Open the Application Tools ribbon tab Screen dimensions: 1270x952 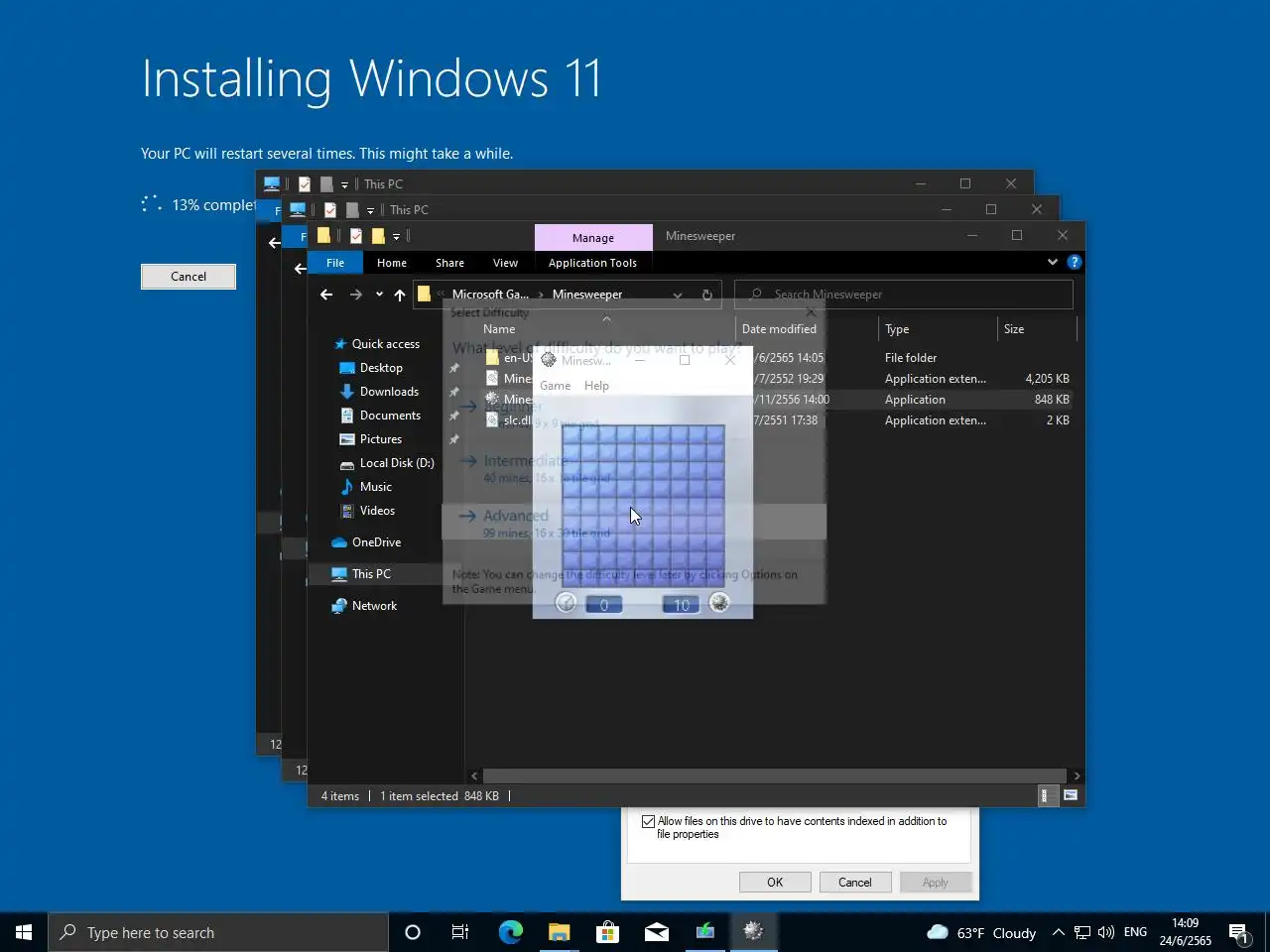[x=592, y=263]
